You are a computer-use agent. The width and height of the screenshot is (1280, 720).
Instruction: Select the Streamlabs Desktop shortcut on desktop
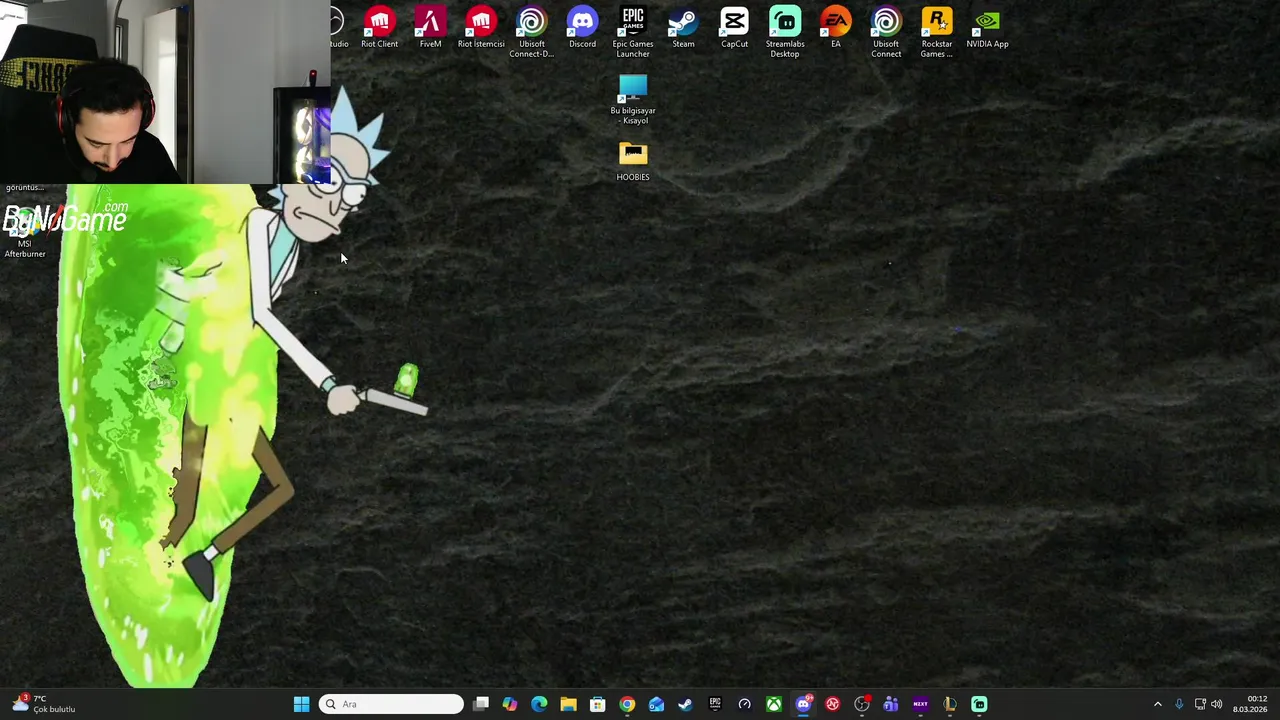click(x=785, y=32)
